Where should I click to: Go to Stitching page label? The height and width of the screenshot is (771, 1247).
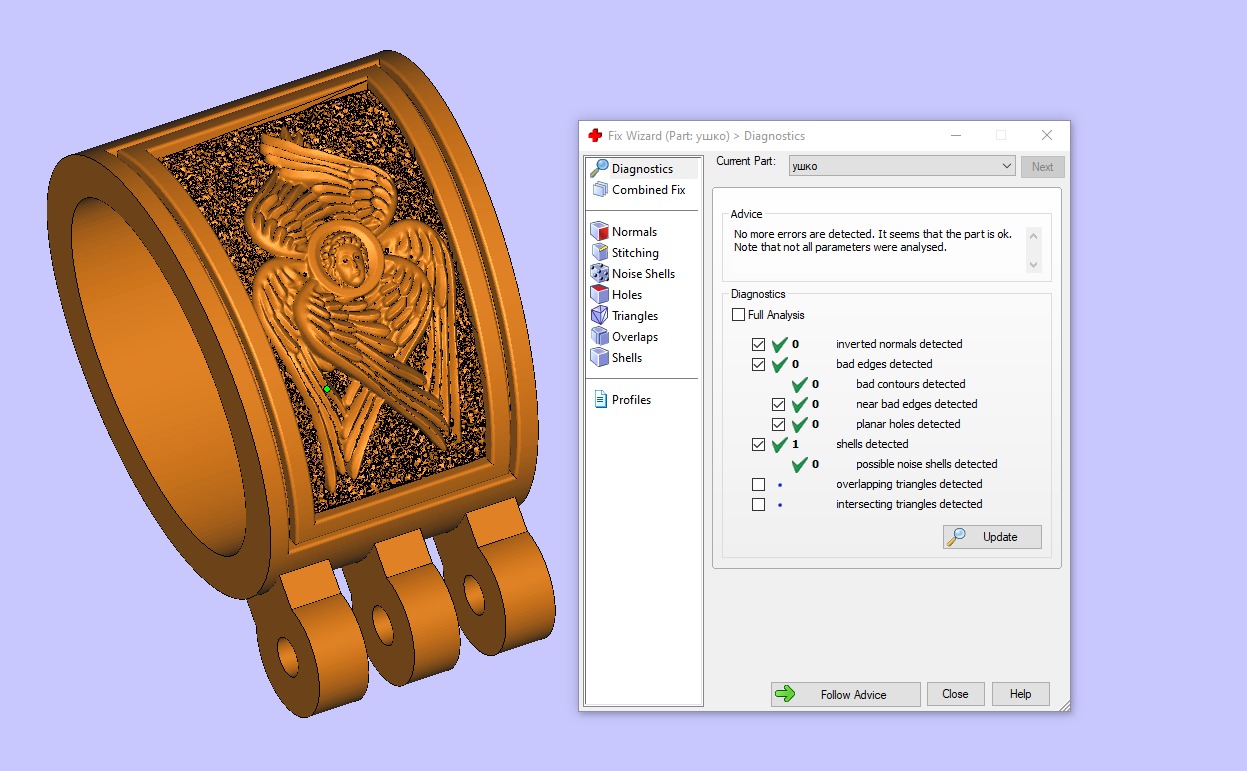(x=635, y=253)
